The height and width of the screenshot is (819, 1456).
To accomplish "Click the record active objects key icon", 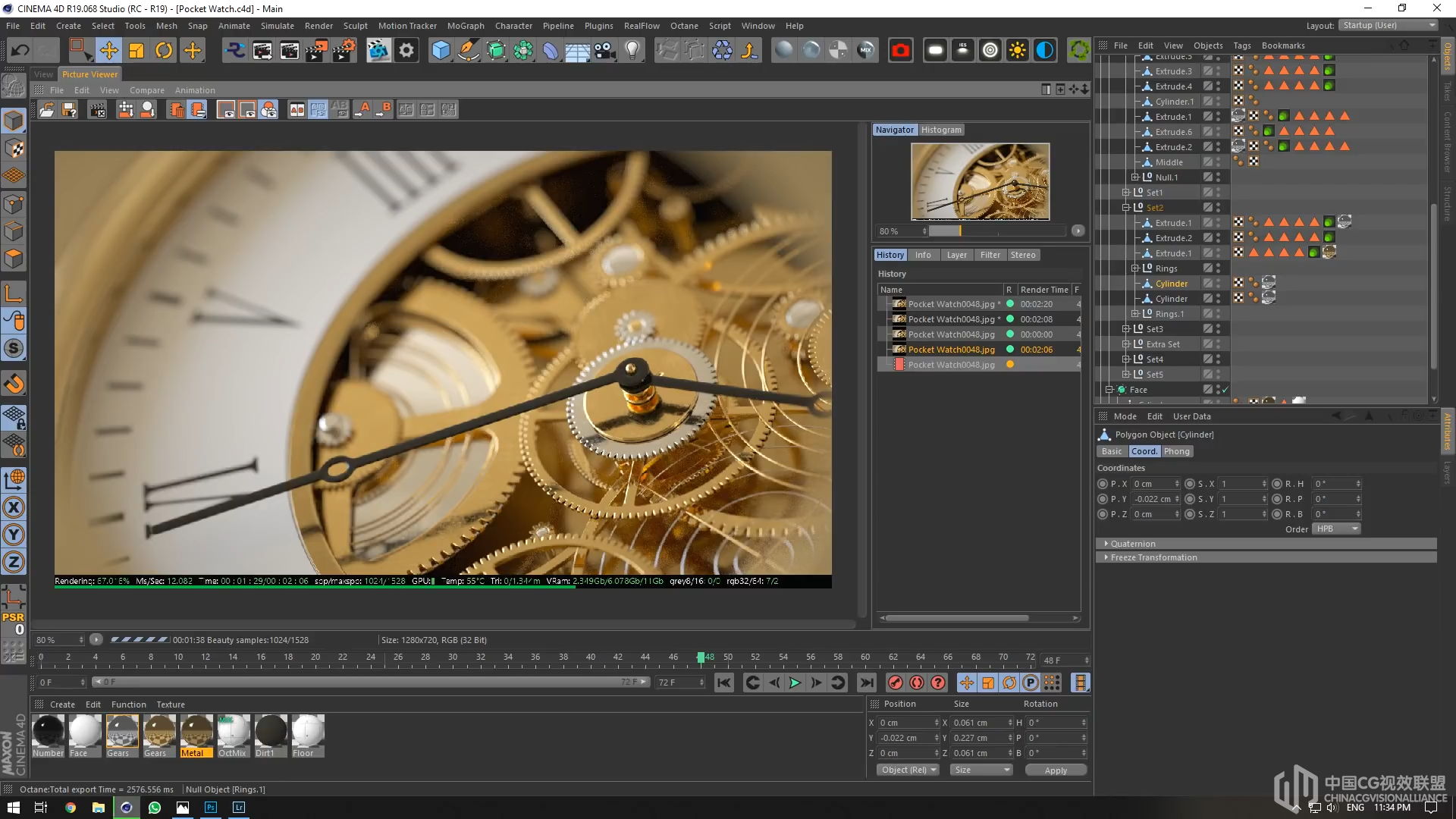I will 896,682.
